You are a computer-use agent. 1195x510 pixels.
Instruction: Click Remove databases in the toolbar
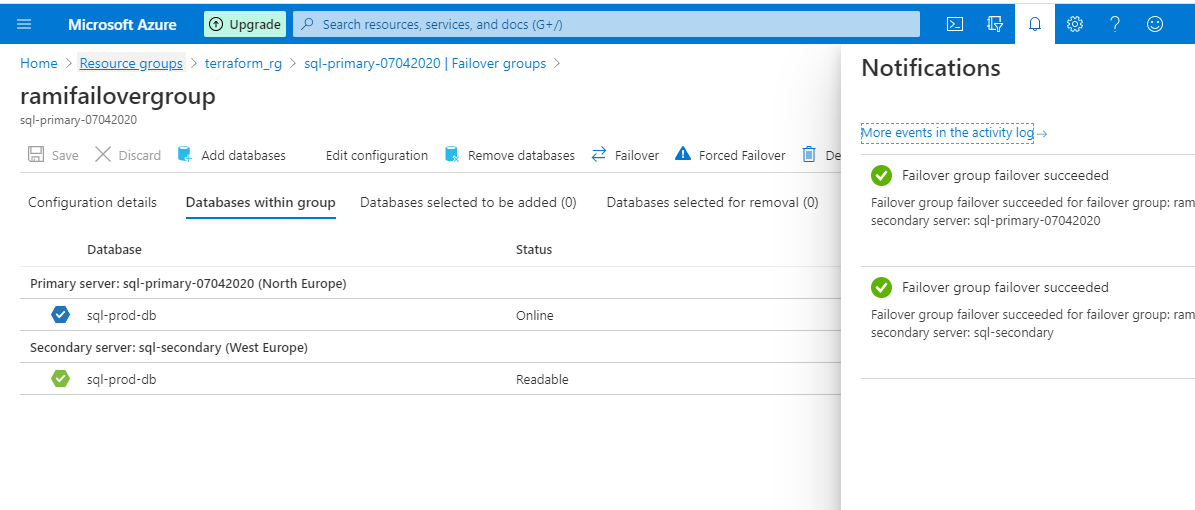coord(510,155)
